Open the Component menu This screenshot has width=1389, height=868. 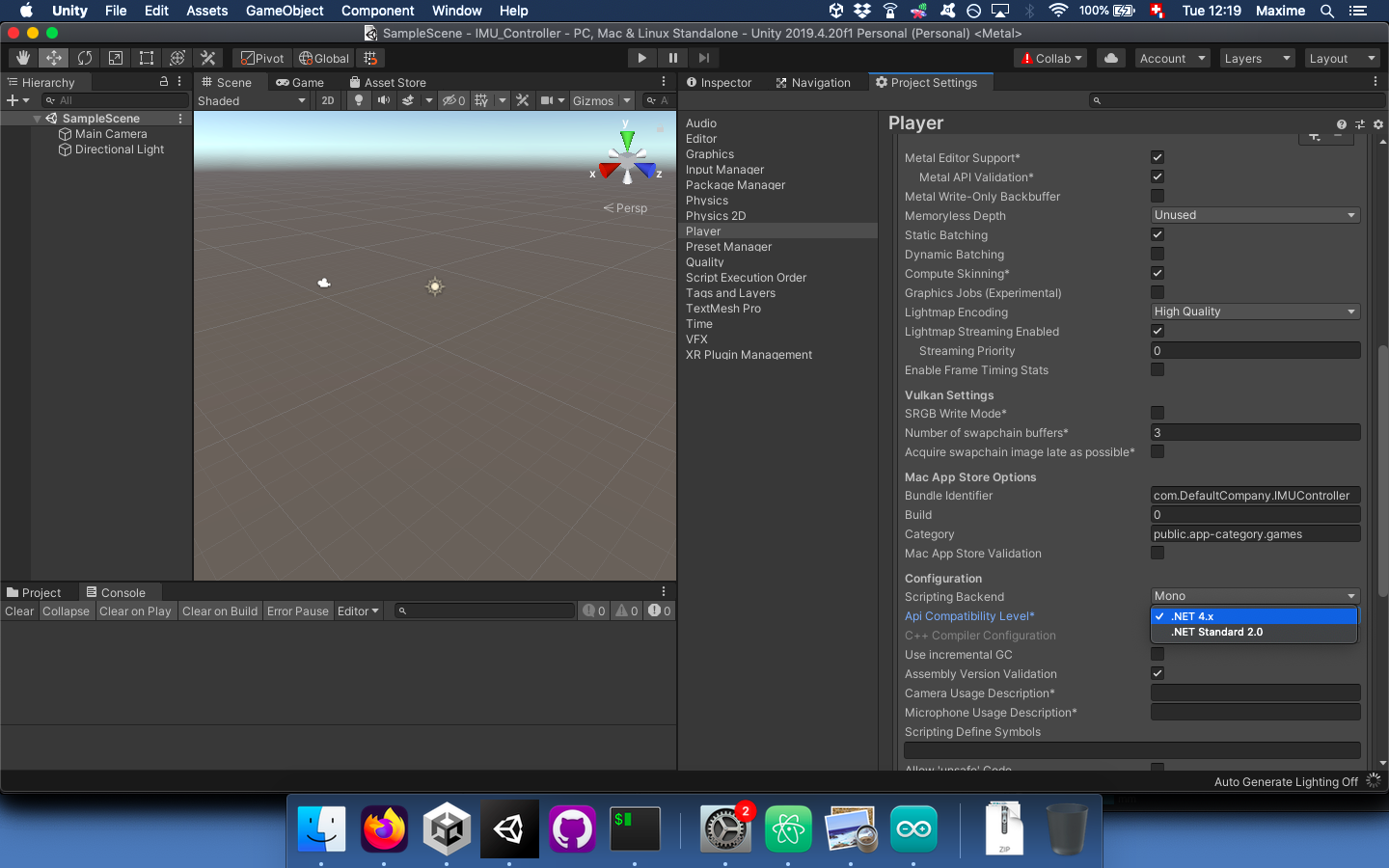pyautogui.click(x=377, y=11)
